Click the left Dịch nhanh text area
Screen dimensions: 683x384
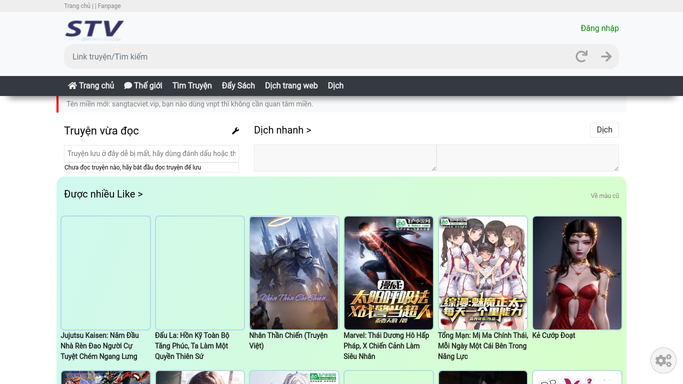pos(345,158)
